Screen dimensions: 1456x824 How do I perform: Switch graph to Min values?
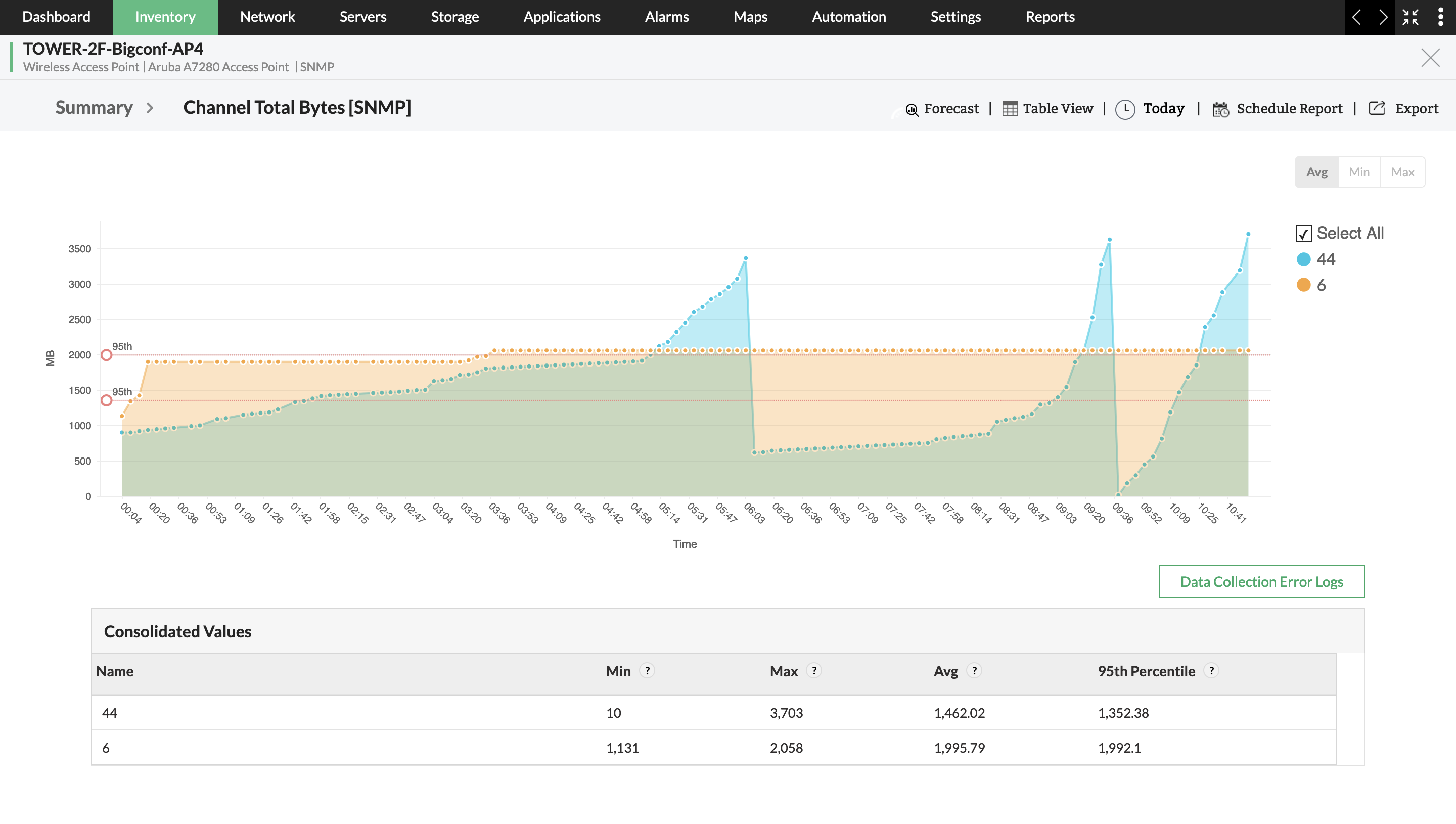1358,172
